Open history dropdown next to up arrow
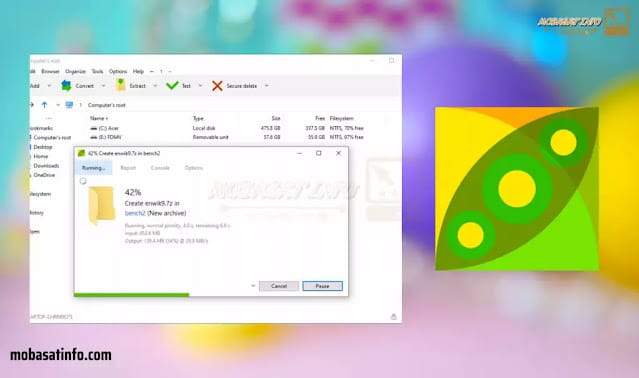The height and width of the screenshot is (378, 639). pyautogui.click(x=58, y=105)
